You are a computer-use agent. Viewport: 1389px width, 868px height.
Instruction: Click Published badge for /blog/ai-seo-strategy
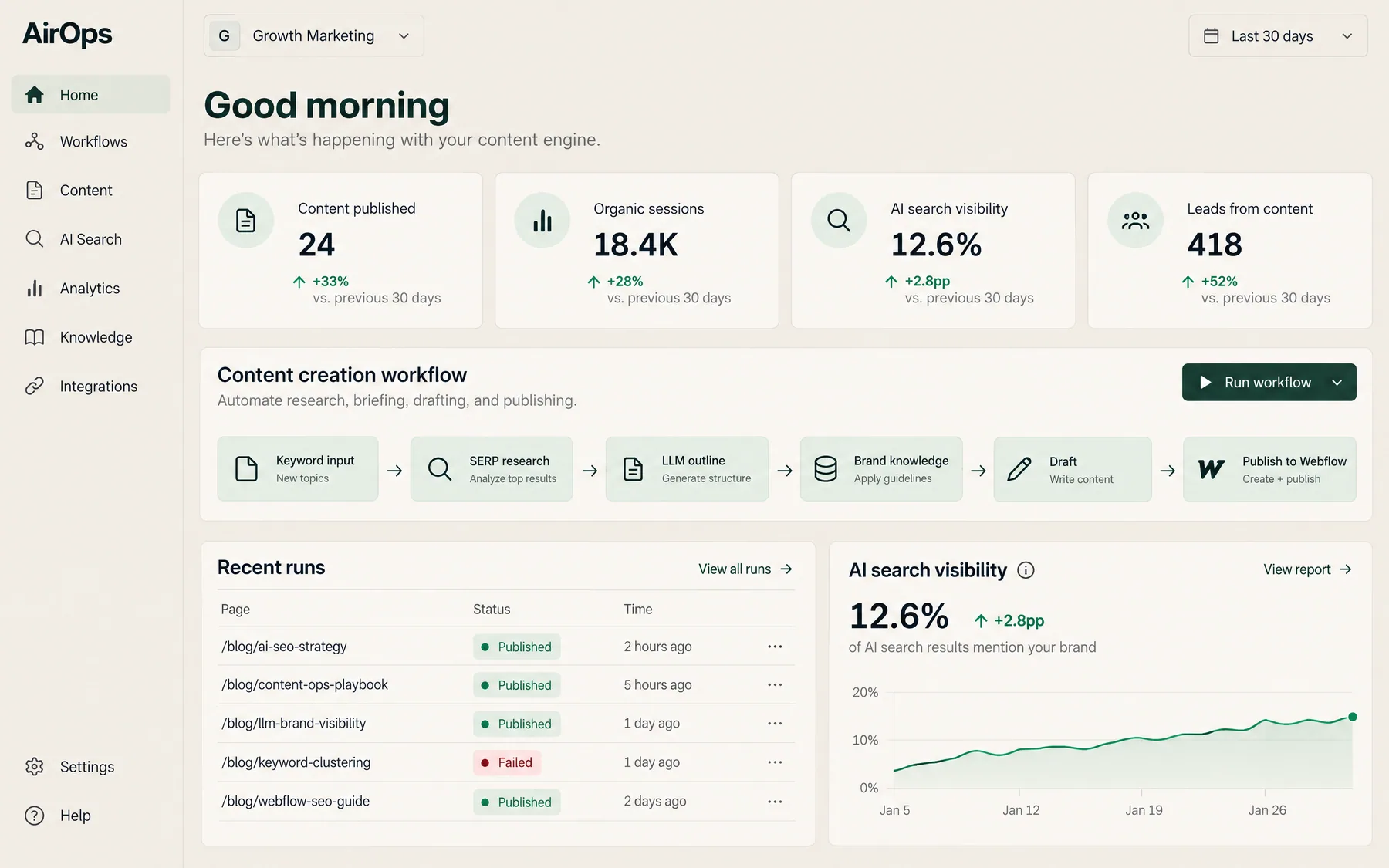pyautogui.click(x=516, y=647)
